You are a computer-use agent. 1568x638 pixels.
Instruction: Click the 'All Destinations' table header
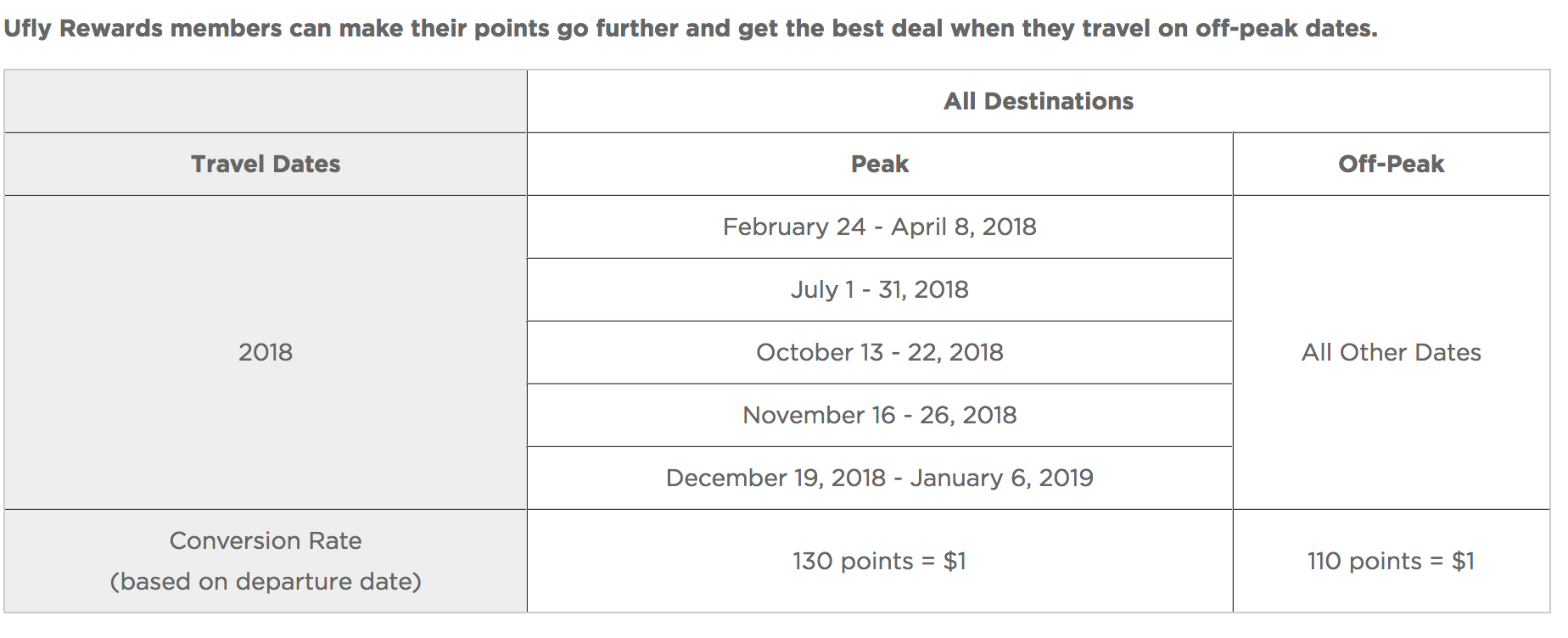pyautogui.click(x=1038, y=102)
